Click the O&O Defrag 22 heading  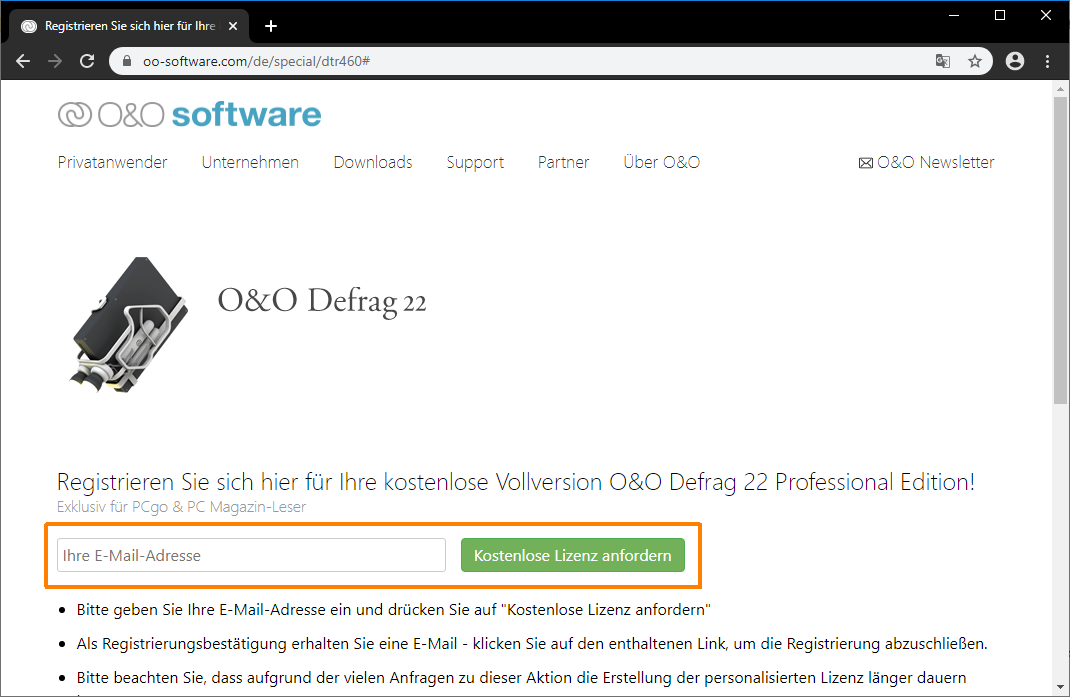point(321,301)
